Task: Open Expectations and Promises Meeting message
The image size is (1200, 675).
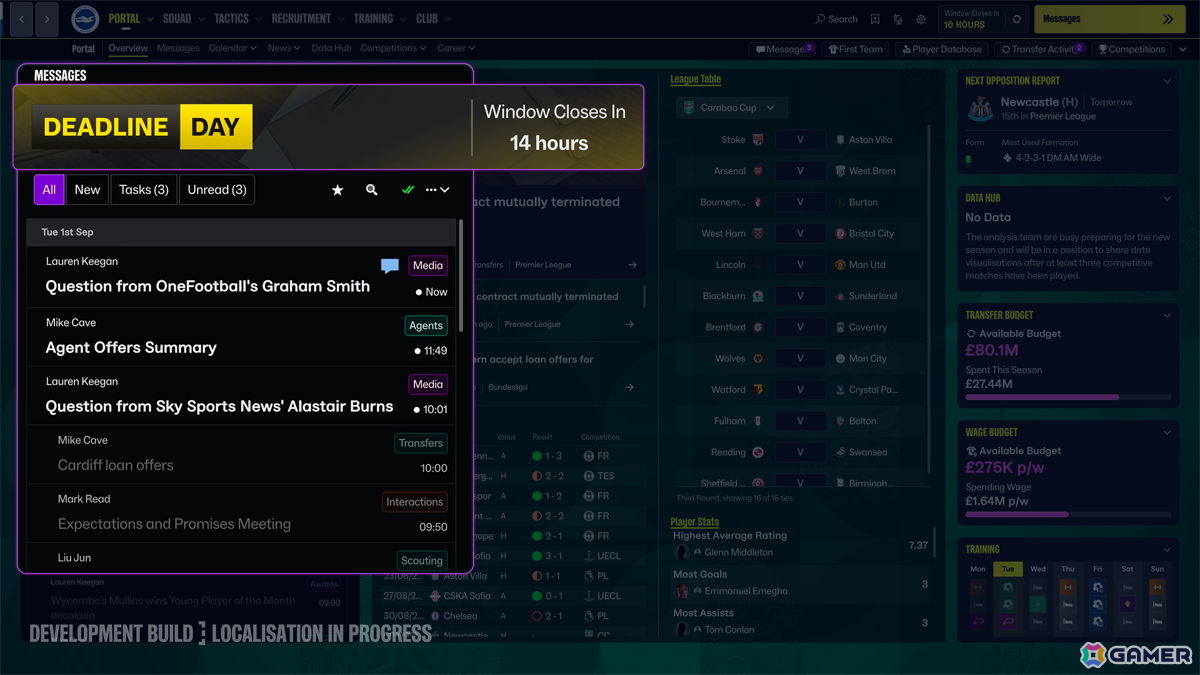Action: pyautogui.click(x=241, y=514)
